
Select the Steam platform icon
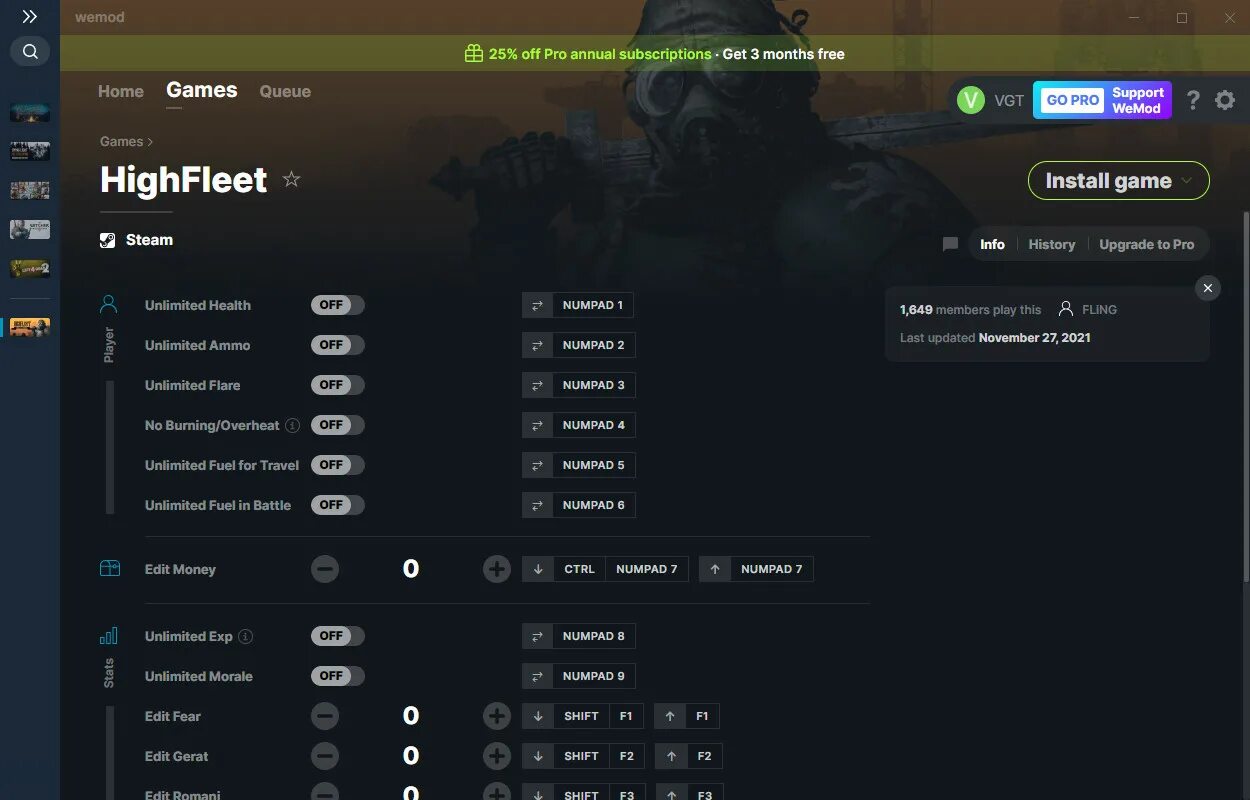coord(108,240)
